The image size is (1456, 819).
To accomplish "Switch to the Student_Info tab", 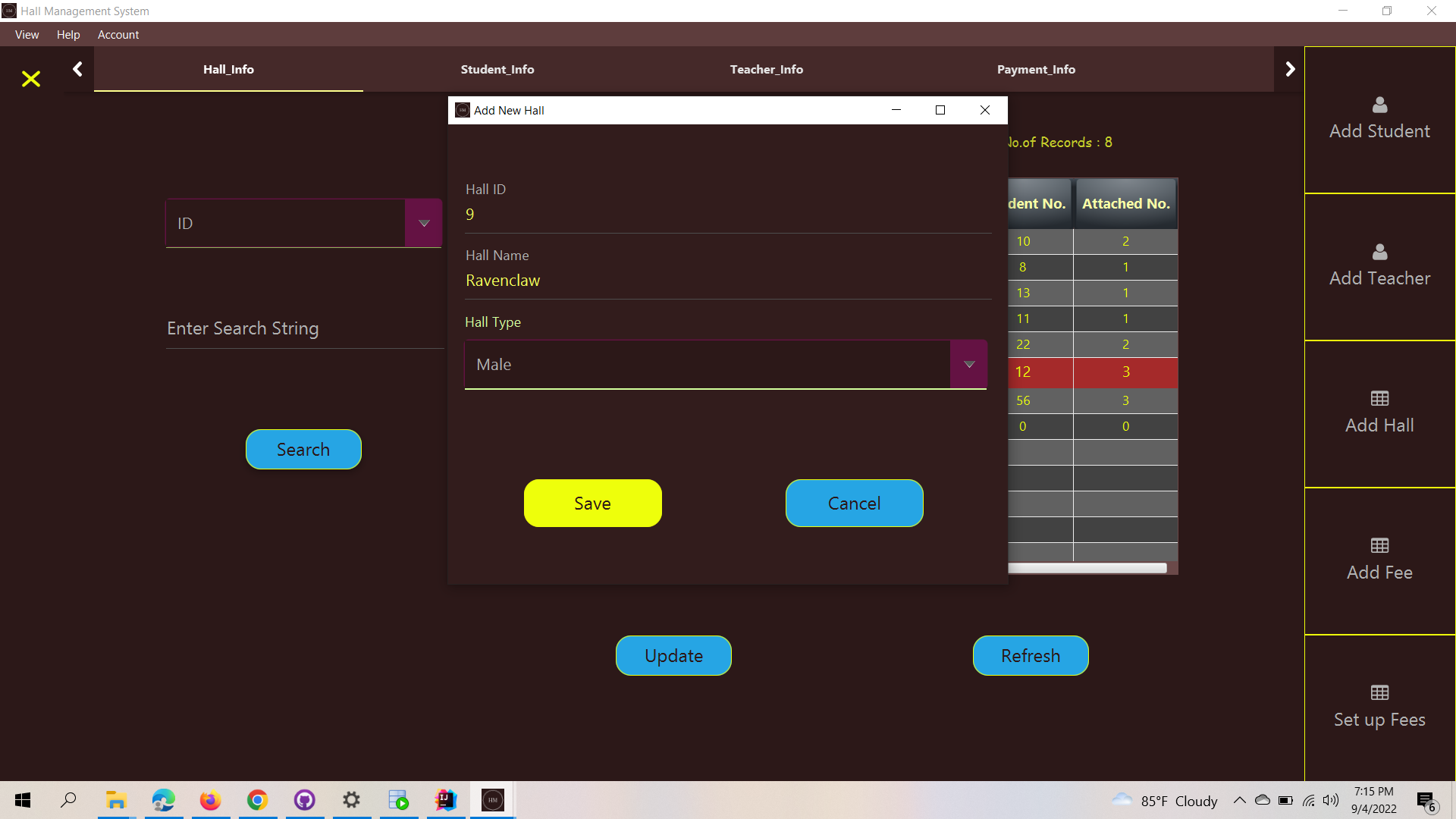I will [497, 69].
